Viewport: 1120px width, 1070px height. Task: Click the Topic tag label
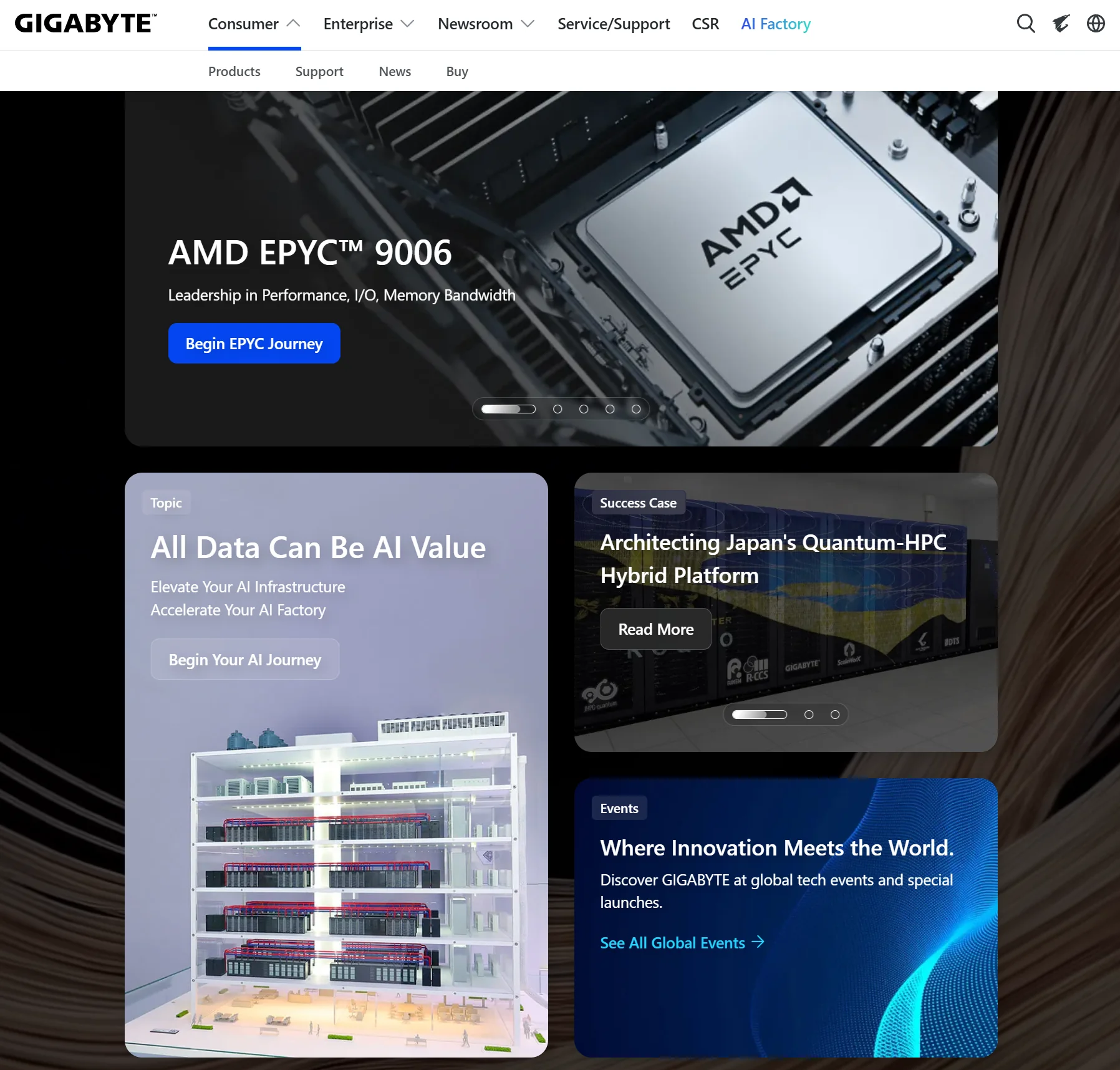point(166,503)
